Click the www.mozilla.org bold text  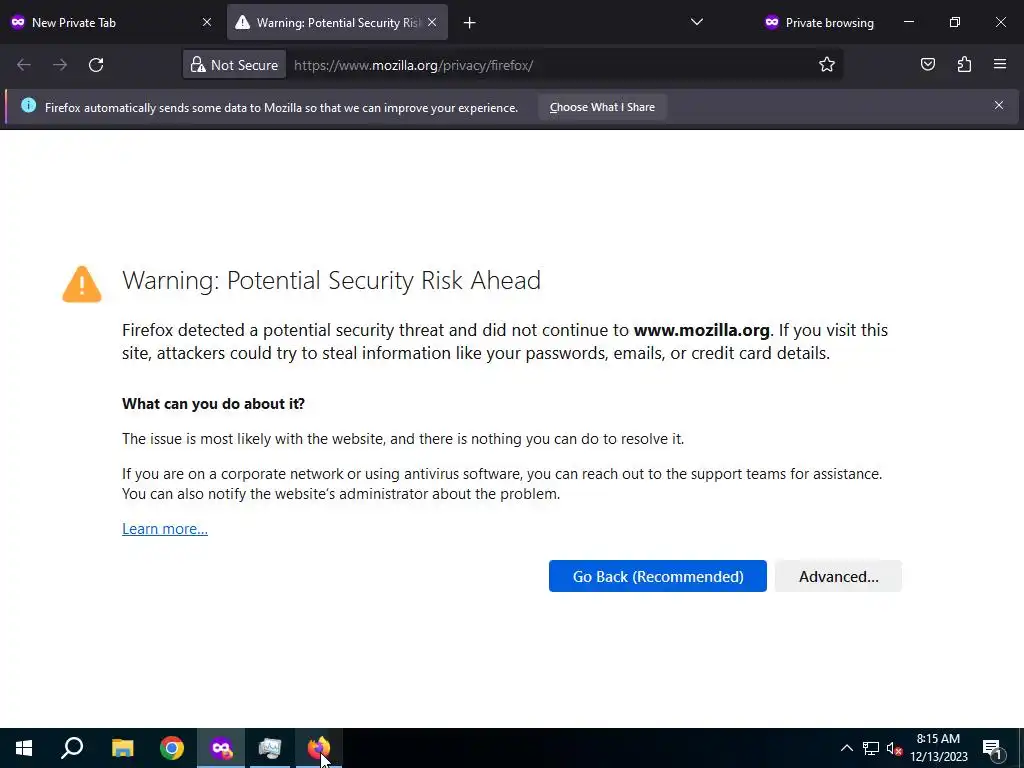(701, 330)
